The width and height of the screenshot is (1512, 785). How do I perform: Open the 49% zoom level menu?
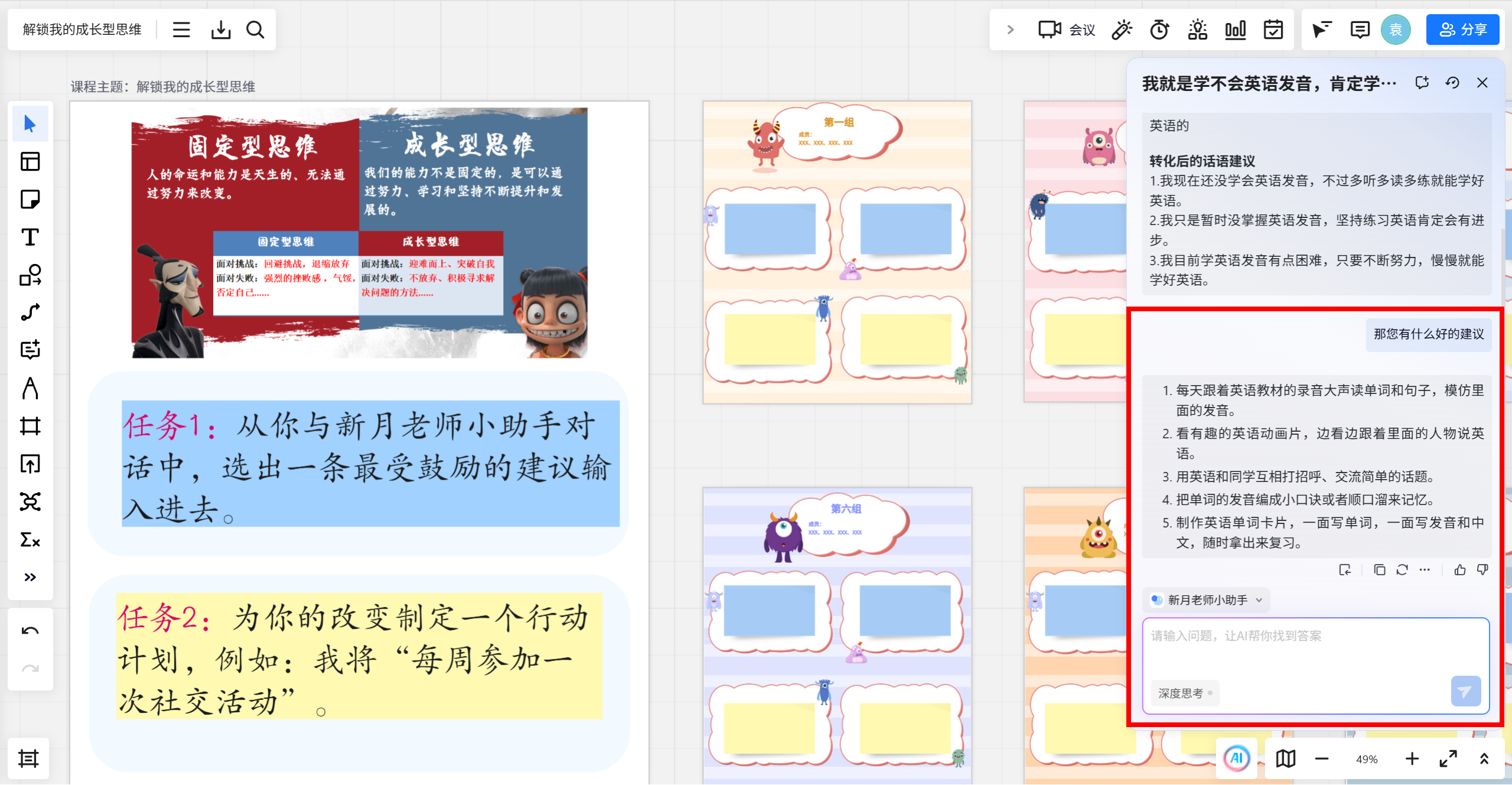(1367, 760)
